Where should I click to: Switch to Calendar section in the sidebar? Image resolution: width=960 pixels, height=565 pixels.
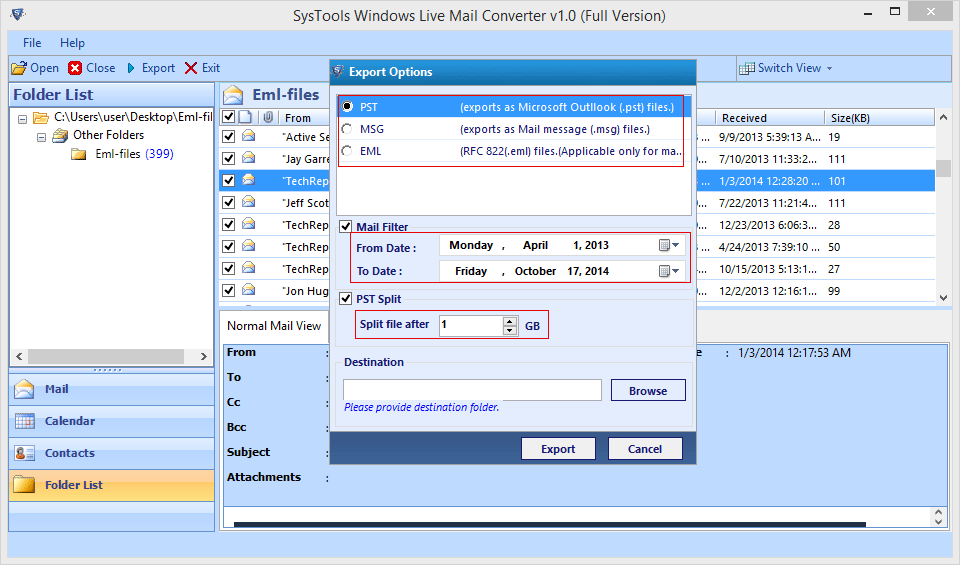[111, 421]
